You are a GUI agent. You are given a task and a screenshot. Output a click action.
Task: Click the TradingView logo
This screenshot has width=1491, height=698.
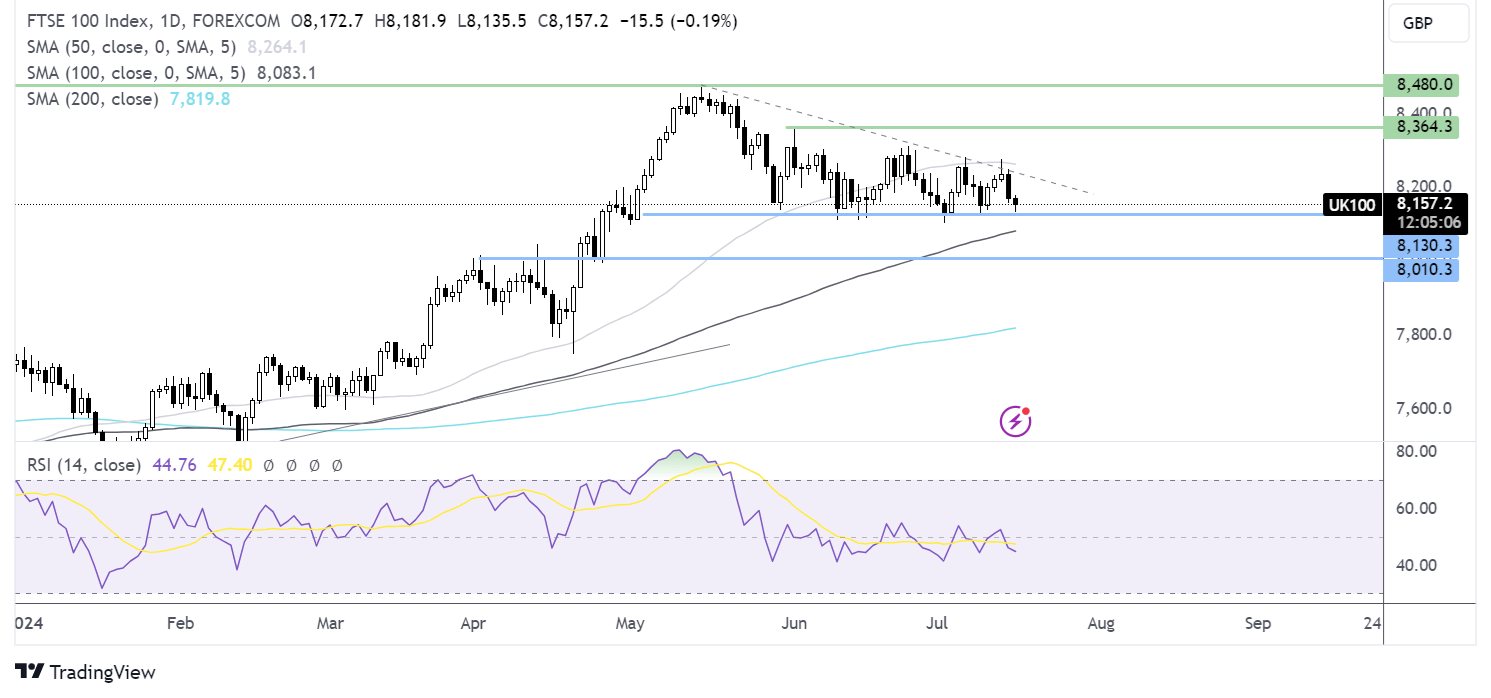click(x=85, y=672)
